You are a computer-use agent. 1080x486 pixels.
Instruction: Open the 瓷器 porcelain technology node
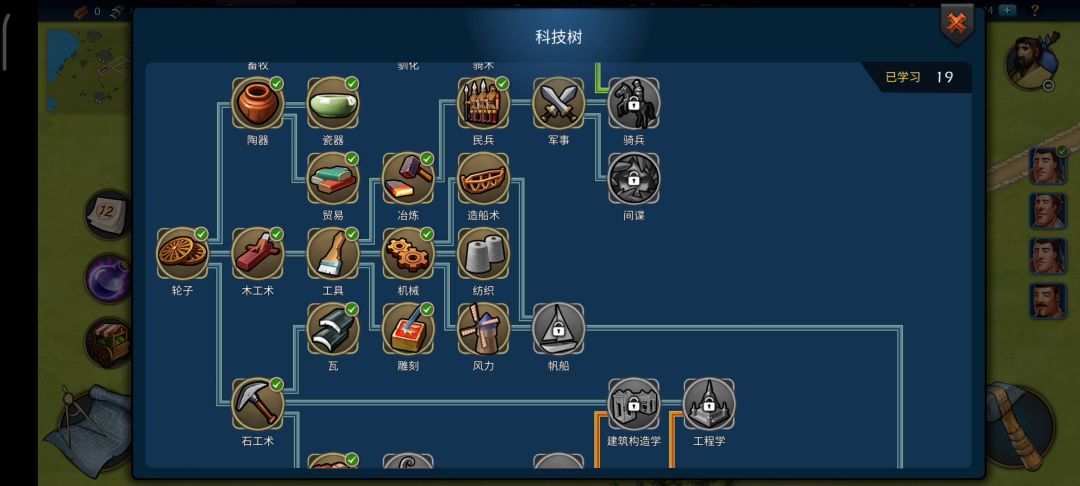coord(333,103)
